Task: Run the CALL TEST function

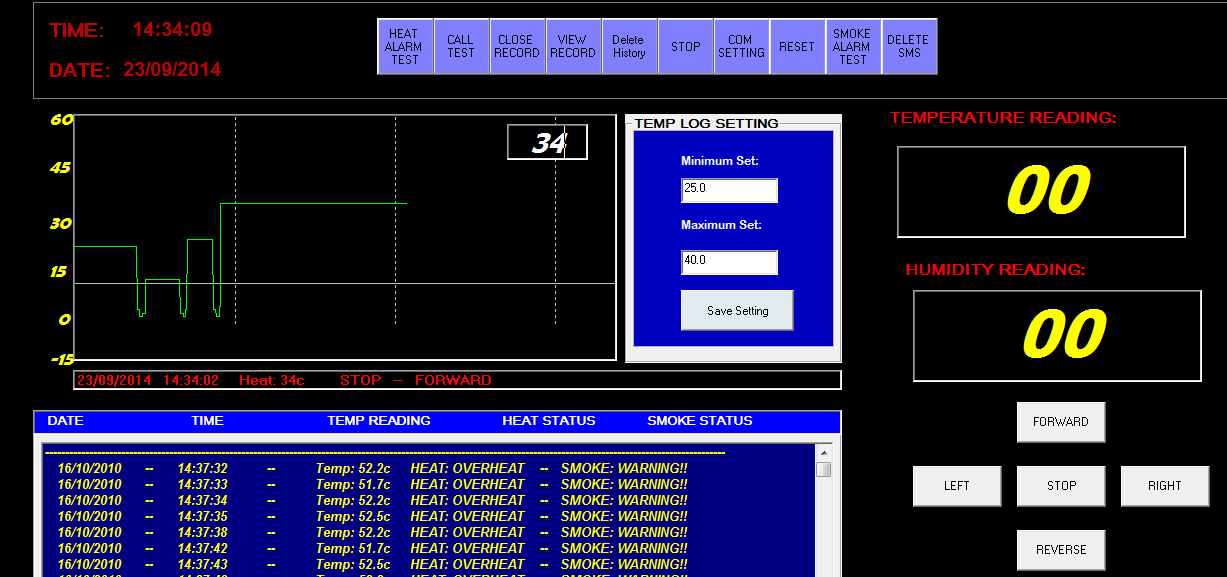Action: coord(461,45)
